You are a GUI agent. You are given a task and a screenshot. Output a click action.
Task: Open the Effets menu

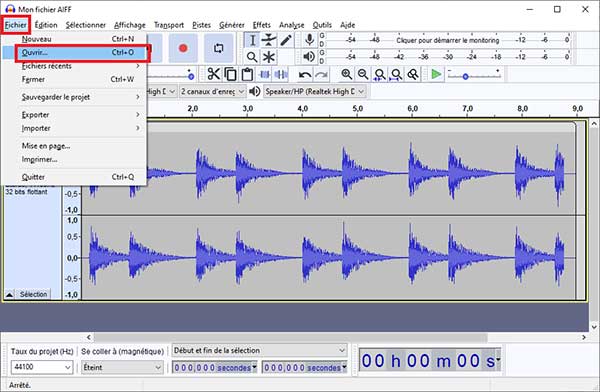tap(261, 25)
